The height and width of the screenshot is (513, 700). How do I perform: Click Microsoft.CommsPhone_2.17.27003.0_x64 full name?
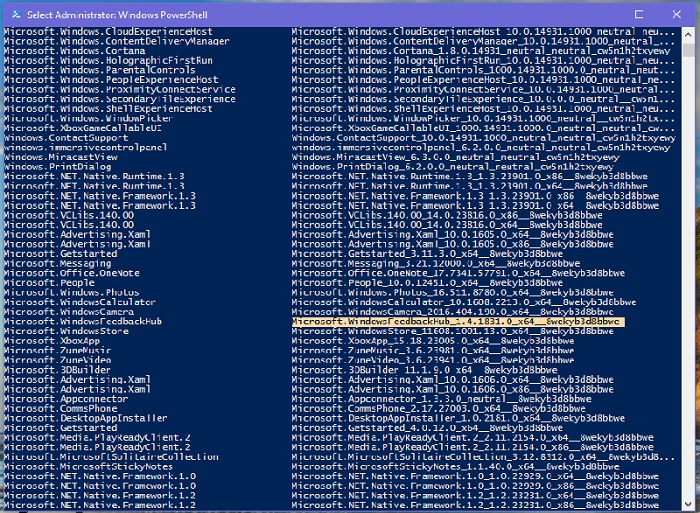click(438, 409)
